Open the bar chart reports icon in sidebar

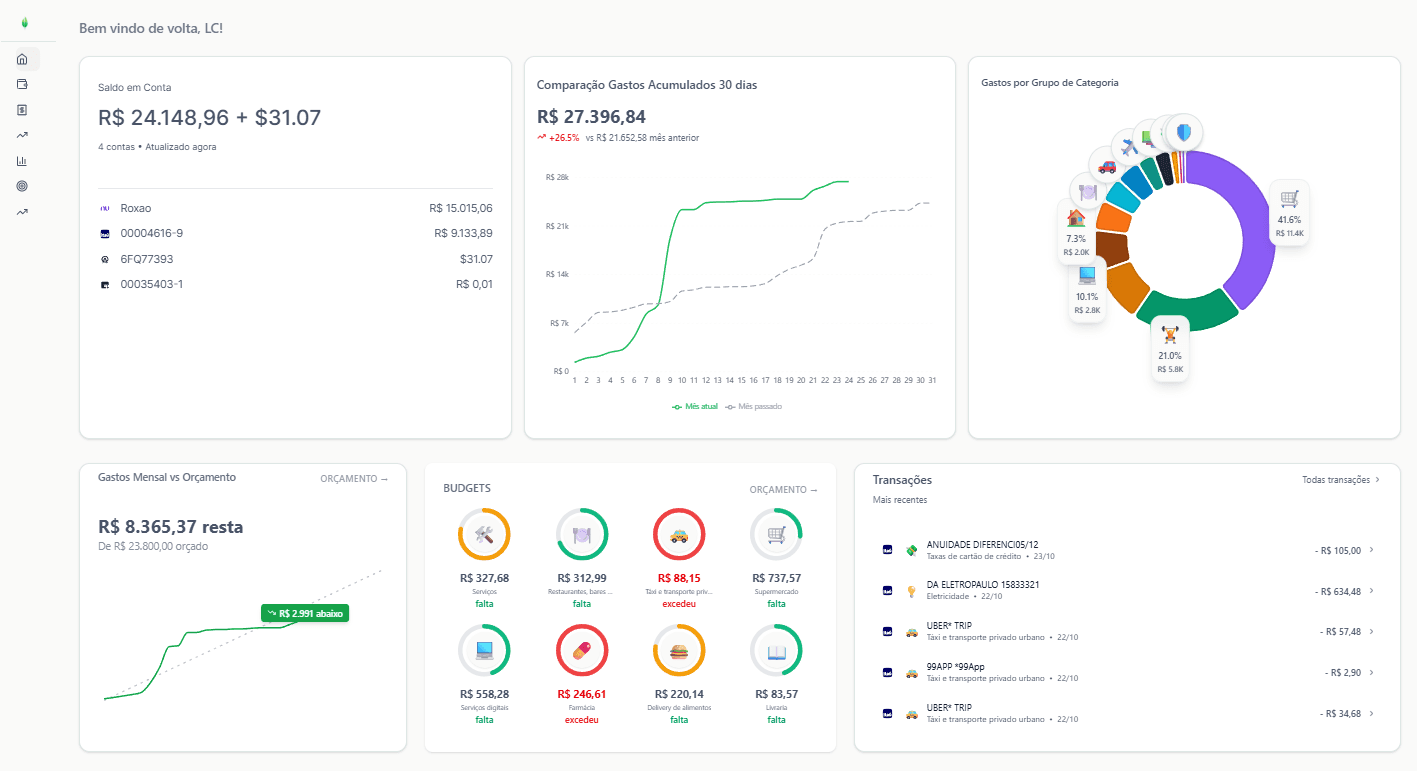point(22,160)
